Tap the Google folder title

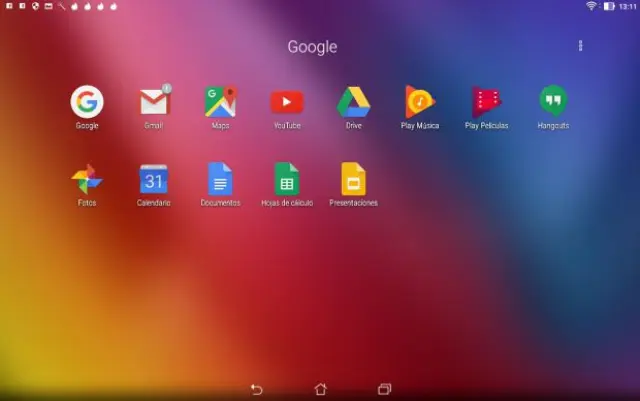pyautogui.click(x=312, y=47)
